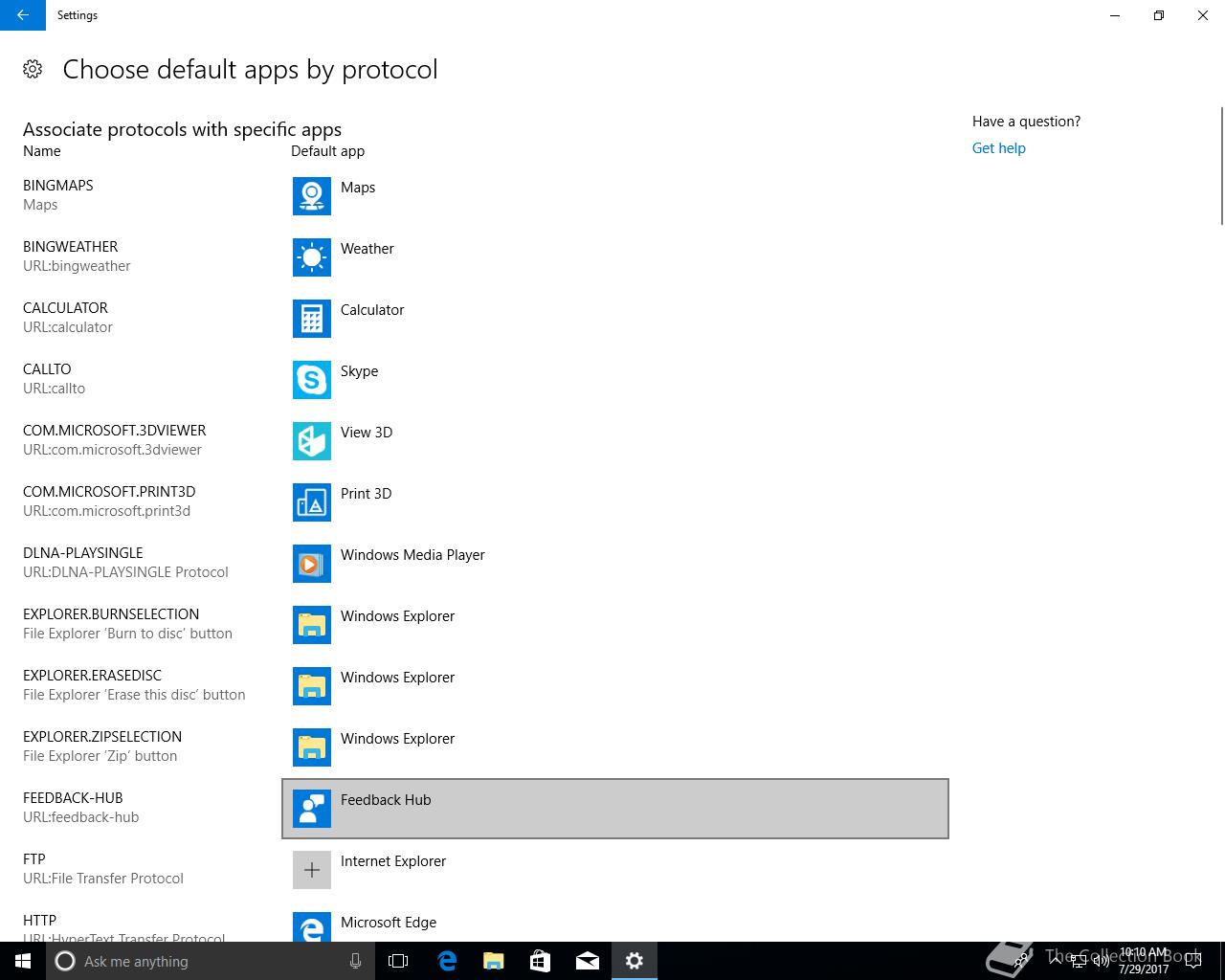Click the BINGWEATHER protocol name

click(x=71, y=247)
